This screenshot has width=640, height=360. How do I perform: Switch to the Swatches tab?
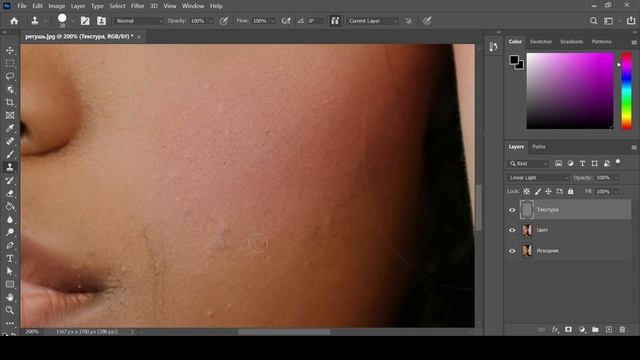pos(540,42)
